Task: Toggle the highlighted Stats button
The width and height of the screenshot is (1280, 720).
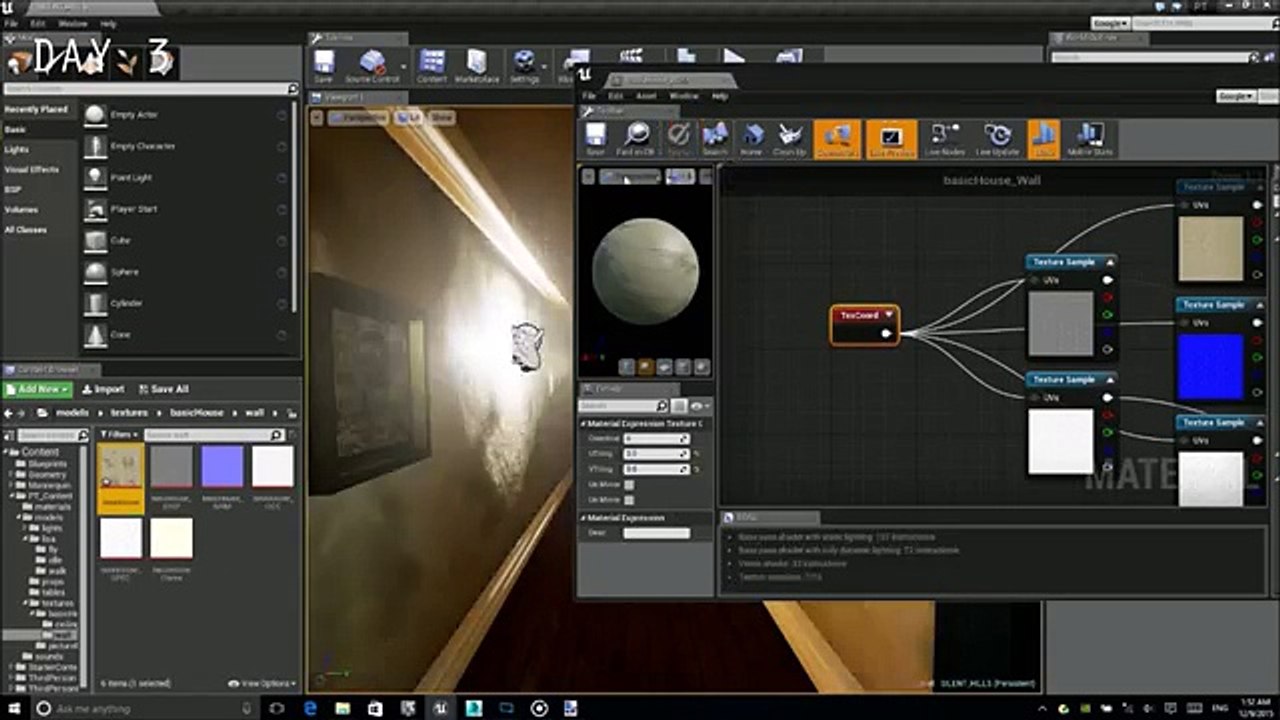Action: coord(1043,139)
